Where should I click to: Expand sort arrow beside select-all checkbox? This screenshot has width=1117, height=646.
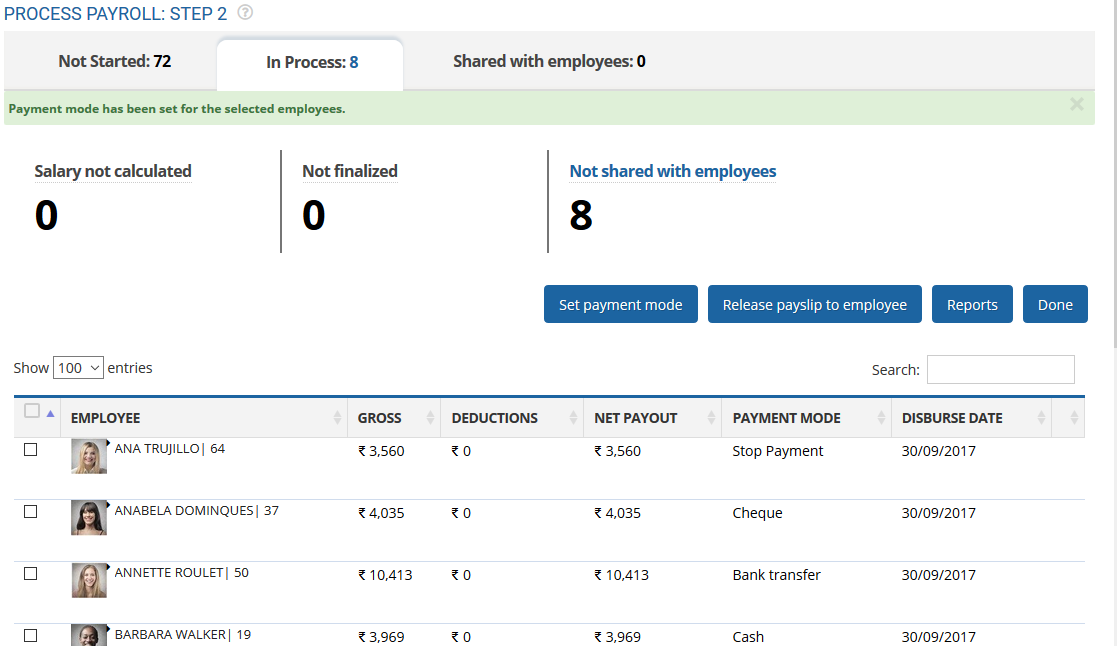[x=50, y=412]
